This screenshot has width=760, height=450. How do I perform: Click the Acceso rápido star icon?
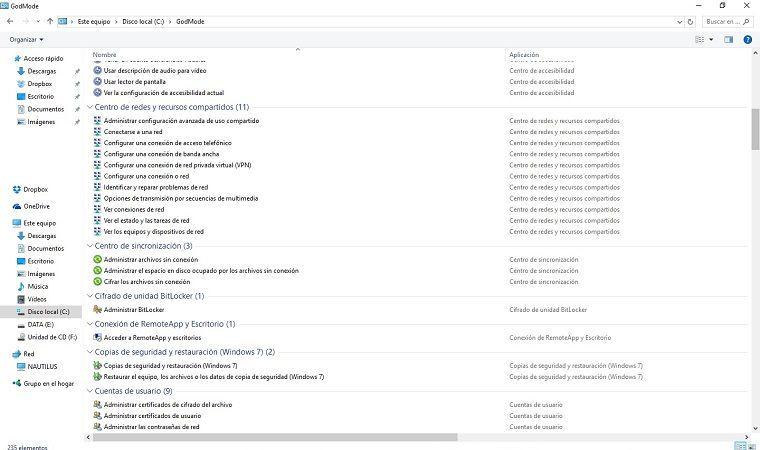(x=17, y=58)
